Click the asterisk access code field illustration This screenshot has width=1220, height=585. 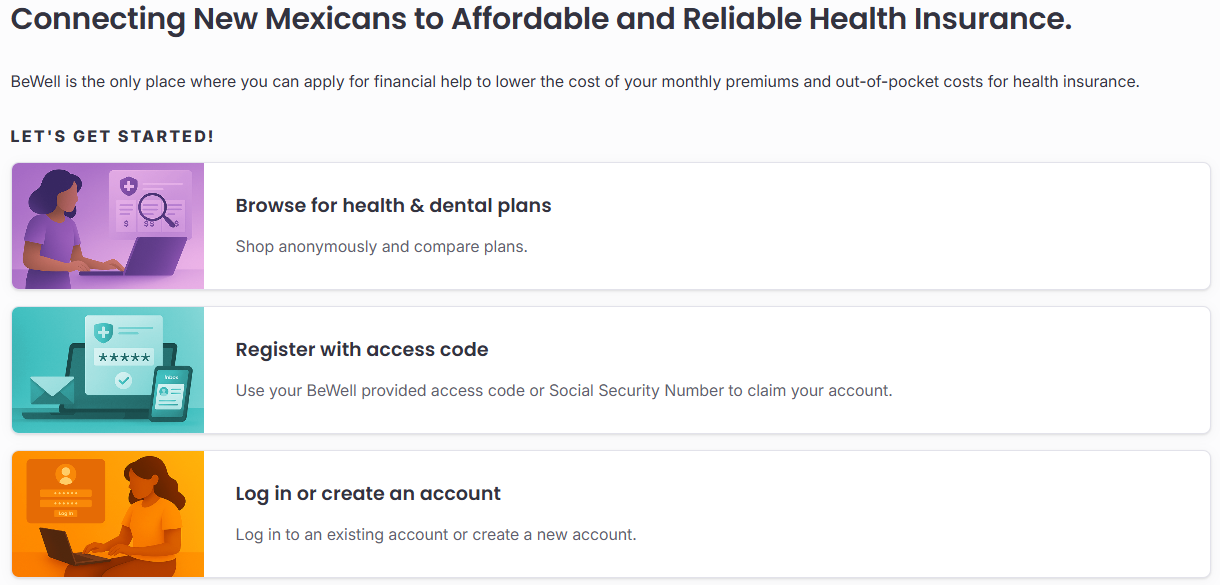[x=122, y=357]
